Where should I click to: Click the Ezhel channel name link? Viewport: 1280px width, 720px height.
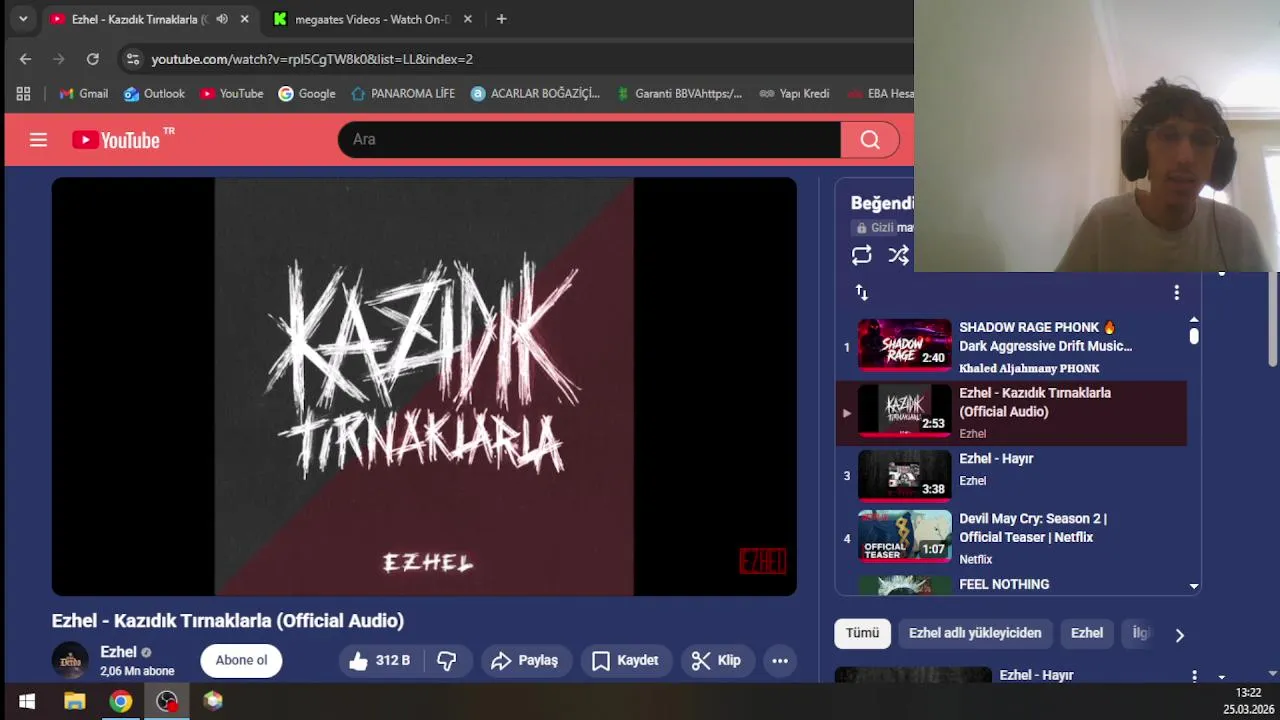pyautogui.click(x=118, y=652)
